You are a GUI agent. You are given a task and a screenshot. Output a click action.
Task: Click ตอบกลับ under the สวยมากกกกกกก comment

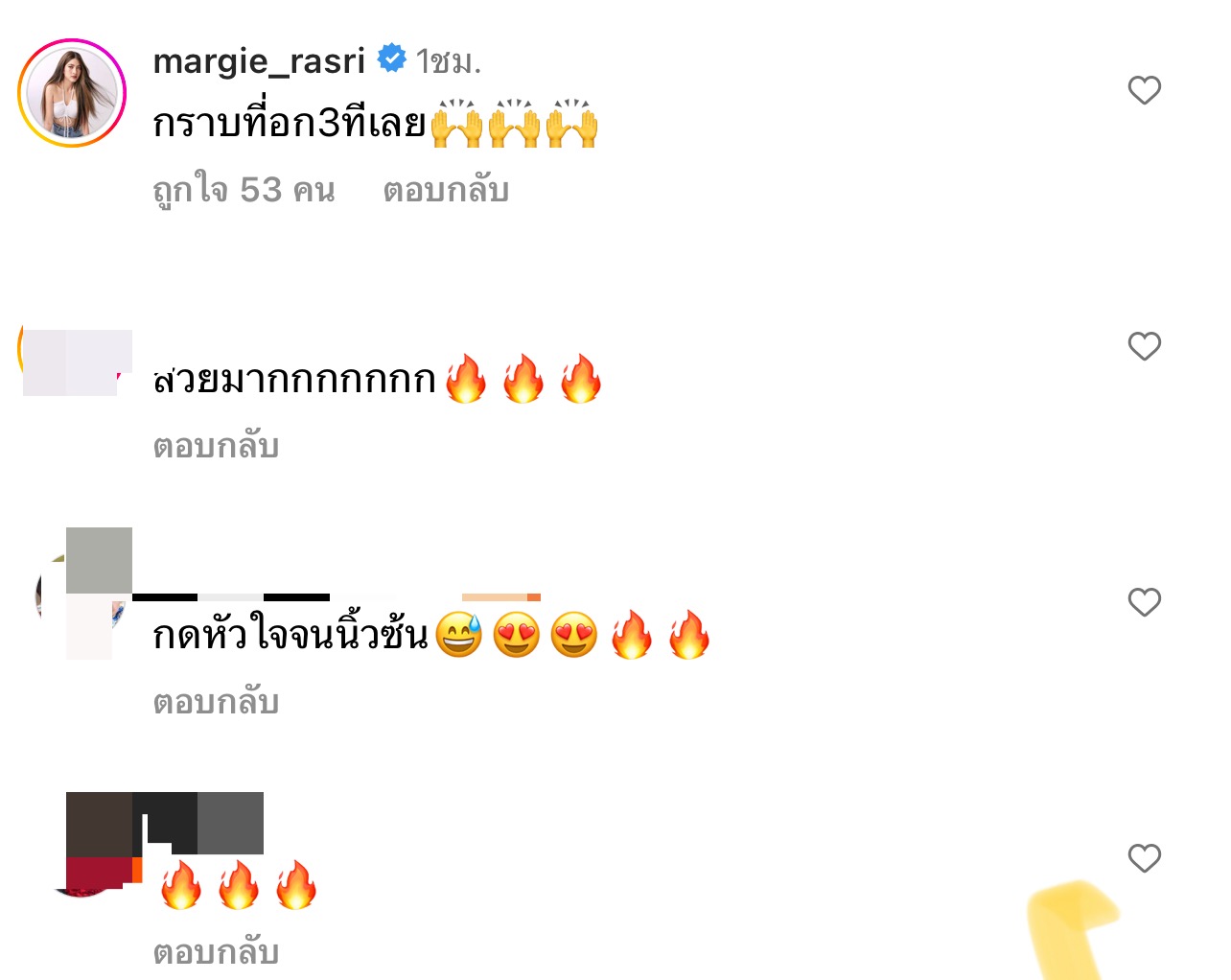216,446
